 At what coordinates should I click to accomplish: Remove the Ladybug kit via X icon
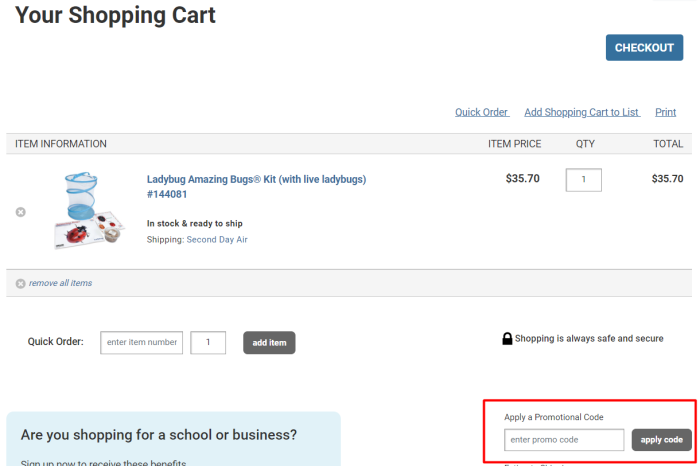point(21,212)
